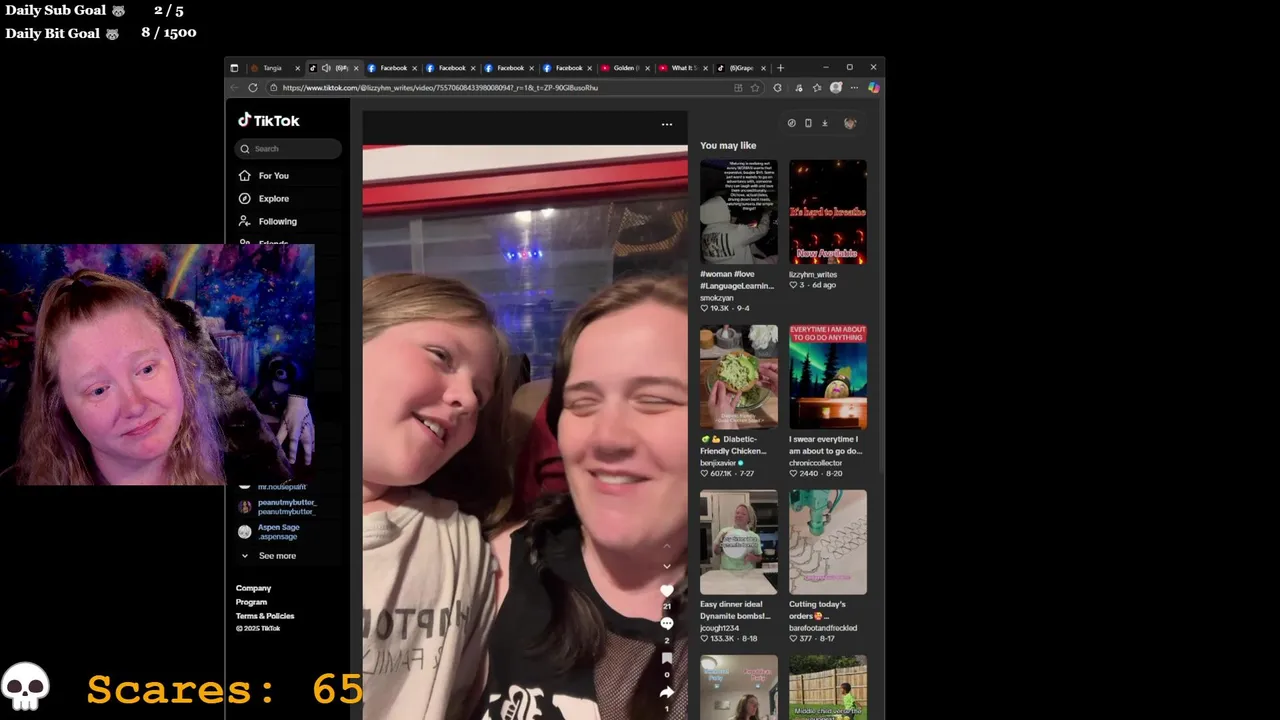Click the browser refresh extension icon beside star
1280x720 pixels.
pos(777,88)
